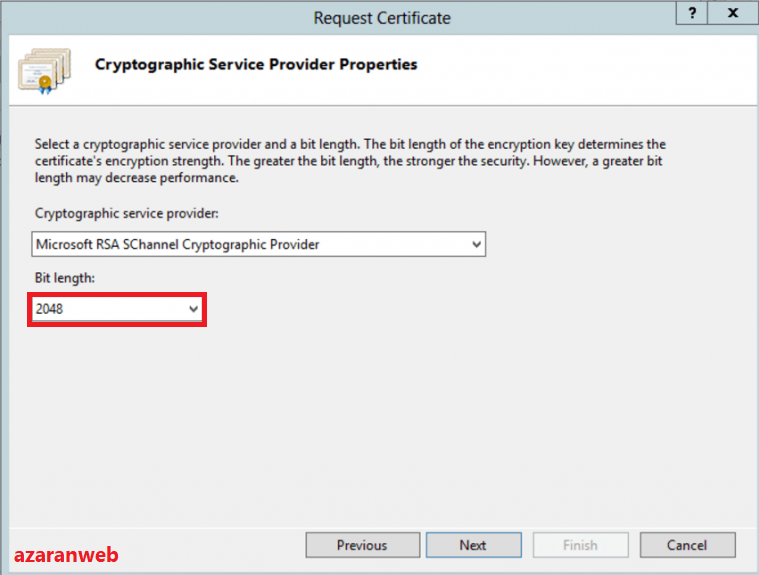Click the Request Certificate title bar
Viewport: 759px width, 575px height.
(382, 18)
